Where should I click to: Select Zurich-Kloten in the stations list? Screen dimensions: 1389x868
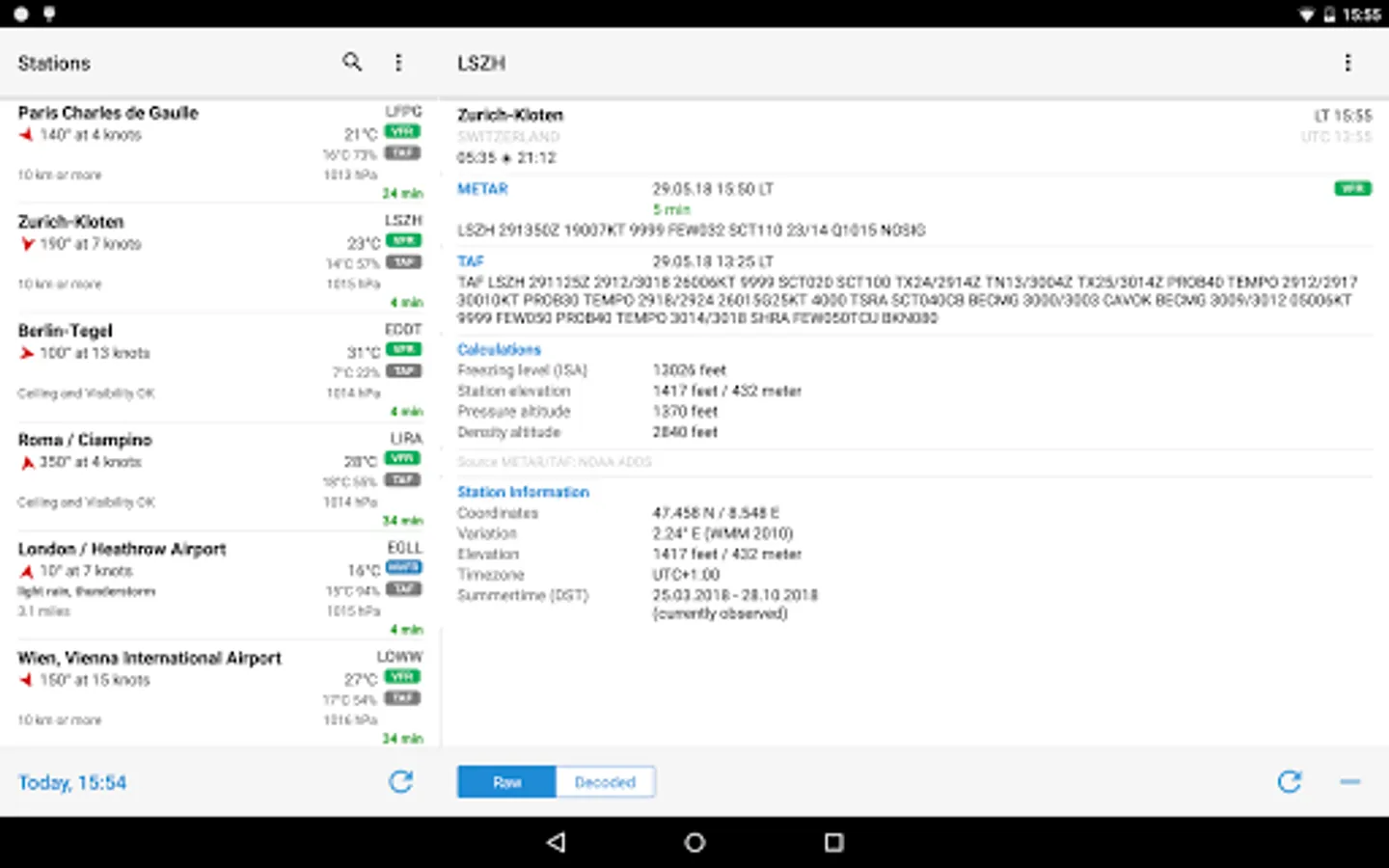pos(220,258)
